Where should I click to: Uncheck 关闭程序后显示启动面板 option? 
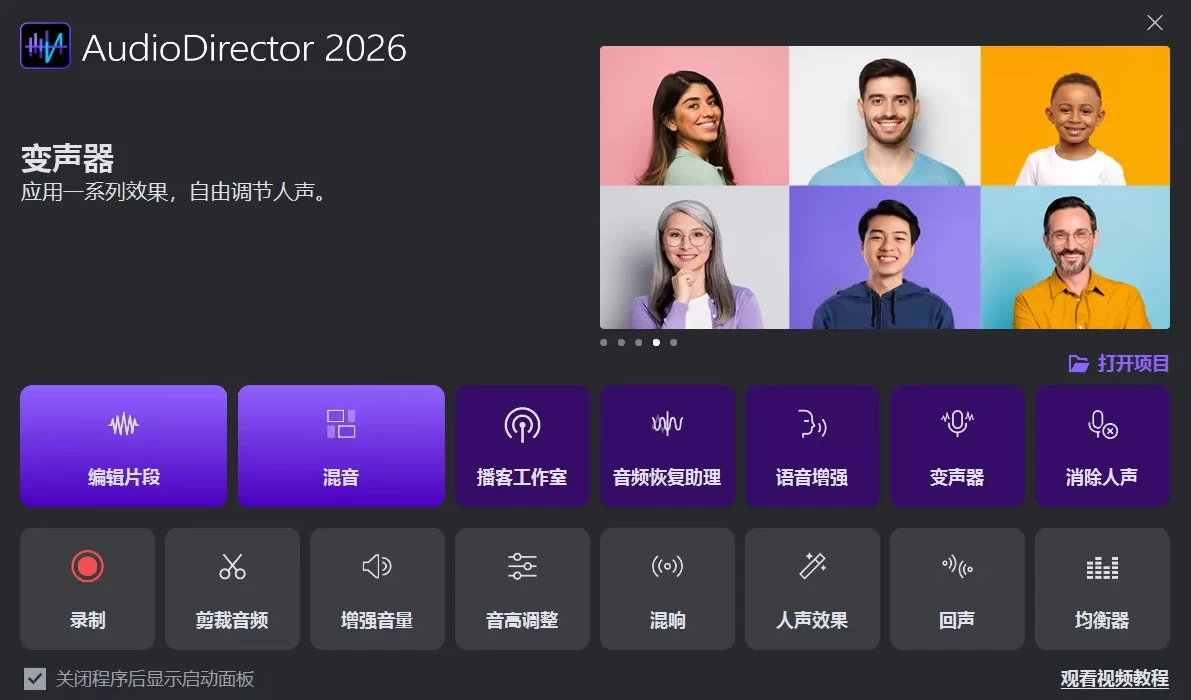tap(34, 679)
